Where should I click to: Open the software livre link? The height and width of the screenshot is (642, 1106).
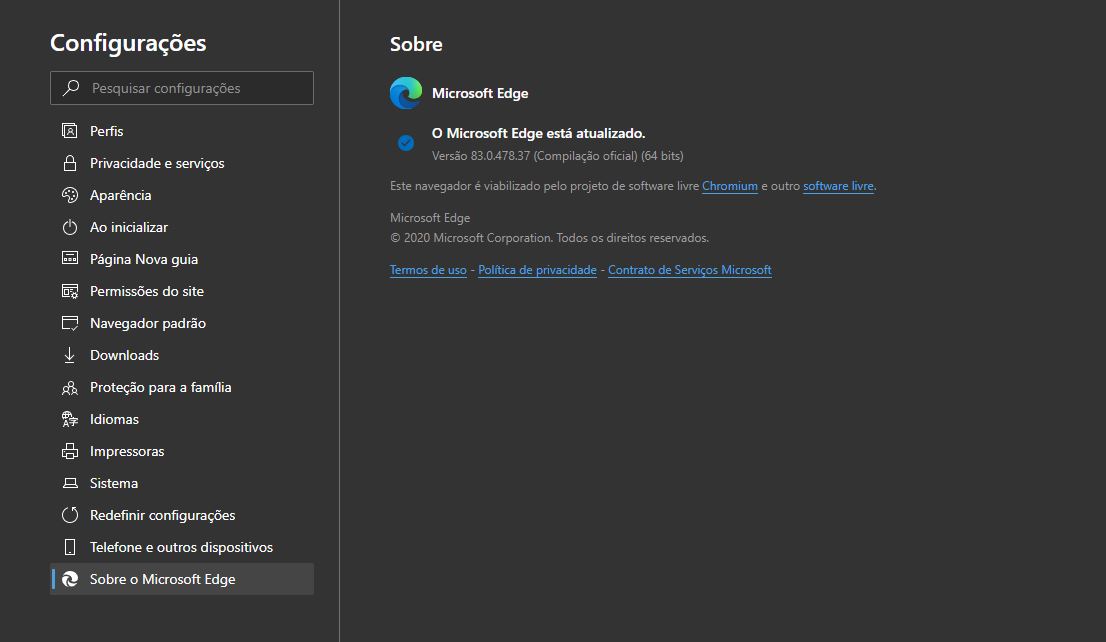coord(838,186)
